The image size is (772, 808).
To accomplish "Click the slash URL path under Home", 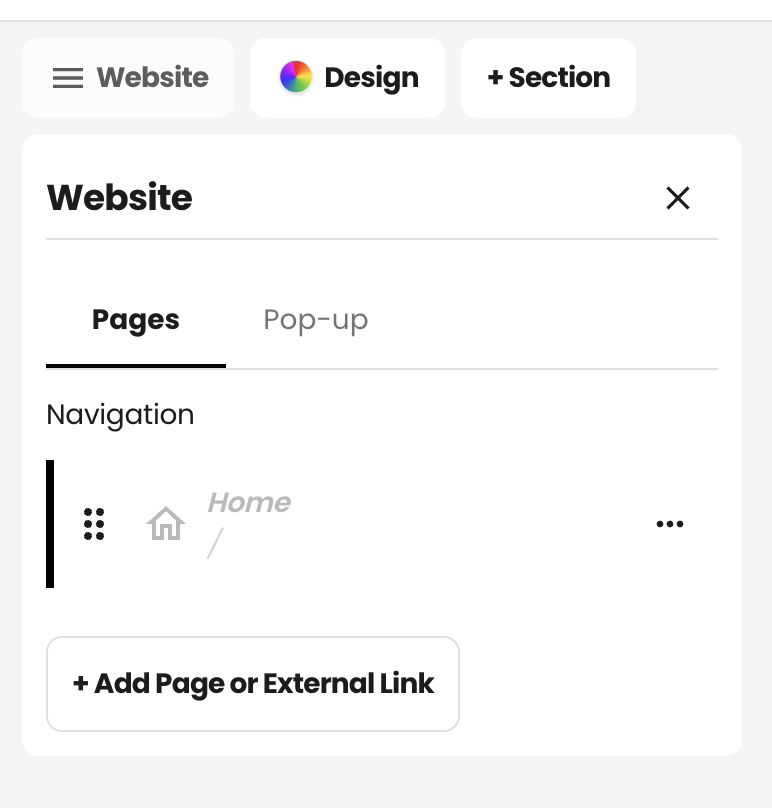I will [x=215, y=543].
